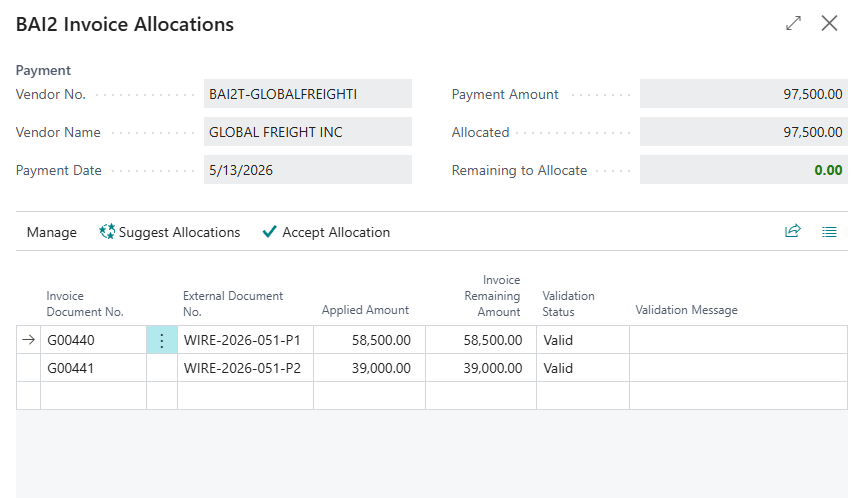Click applied amount 39,000.00 for G00441

click(x=369, y=368)
